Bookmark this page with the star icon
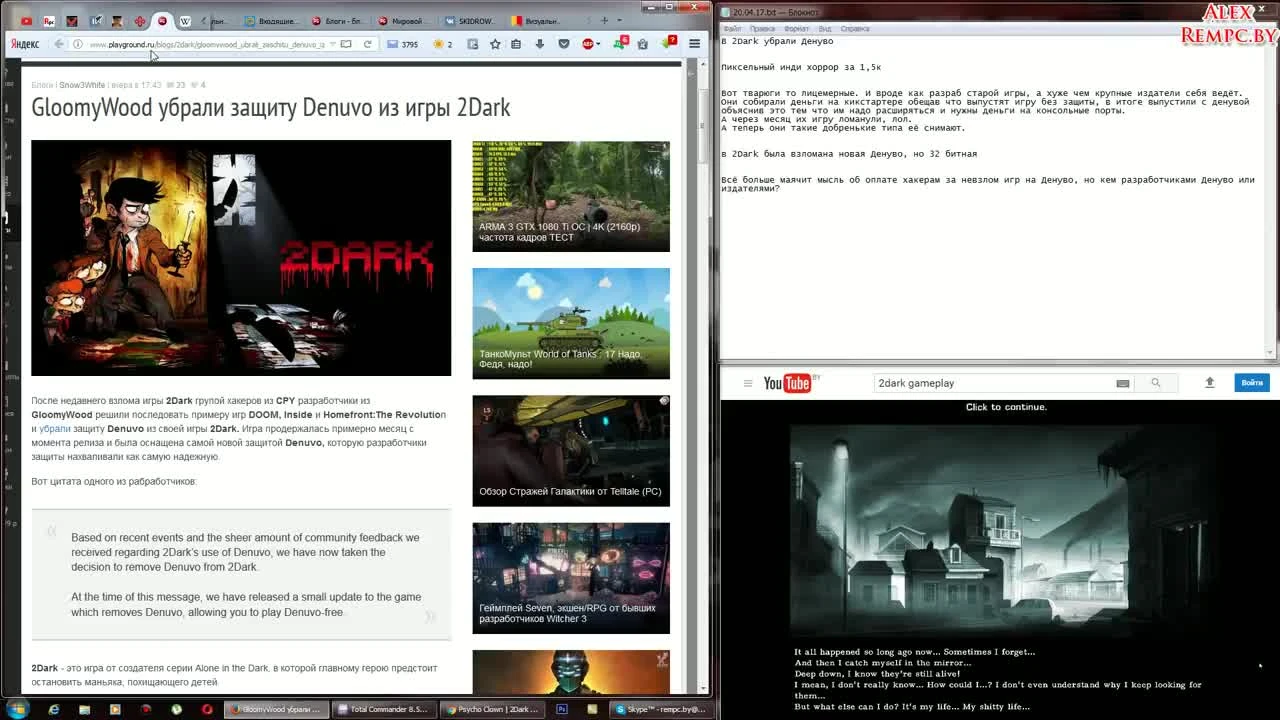Viewport: 1280px width, 720px height. coord(495,44)
